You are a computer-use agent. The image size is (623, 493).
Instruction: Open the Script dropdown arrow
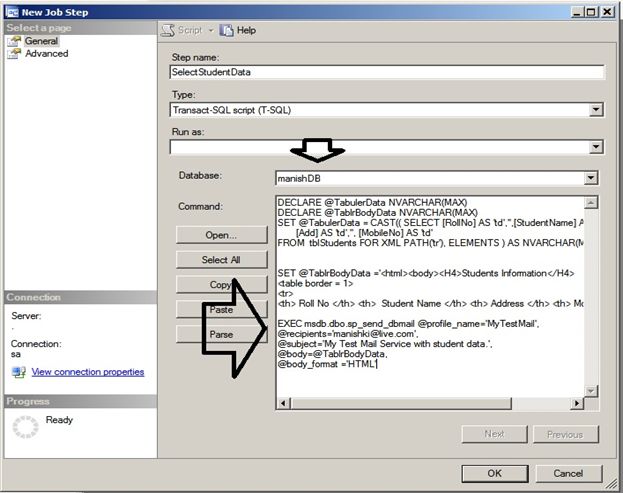[x=211, y=31]
